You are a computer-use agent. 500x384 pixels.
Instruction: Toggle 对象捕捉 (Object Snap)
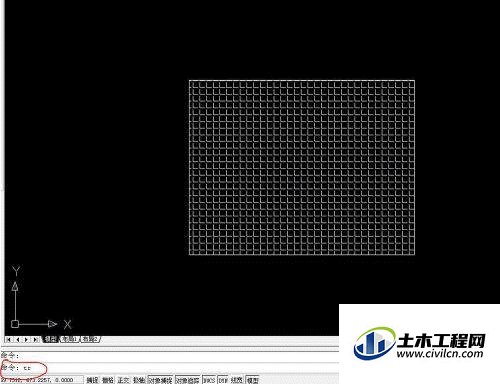[x=160, y=380]
